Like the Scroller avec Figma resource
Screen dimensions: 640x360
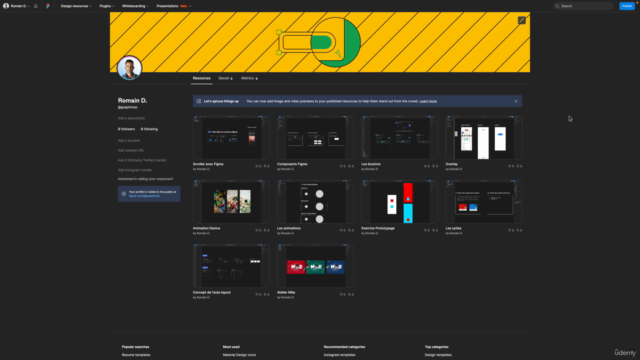point(257,166)
